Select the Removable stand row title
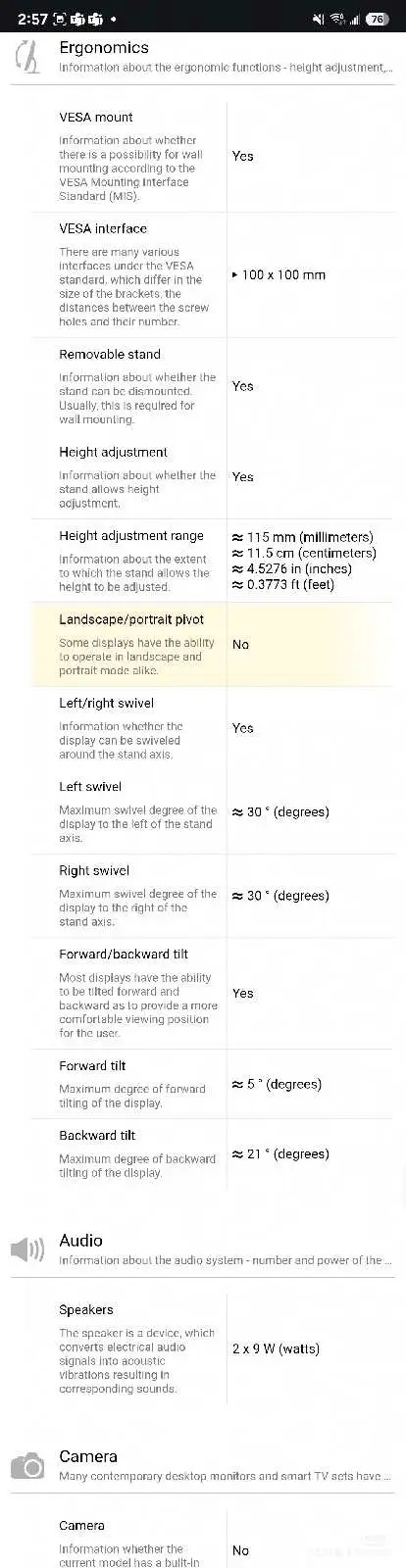The width and height of the screenshot is (406, 1568). pos(110,354)
